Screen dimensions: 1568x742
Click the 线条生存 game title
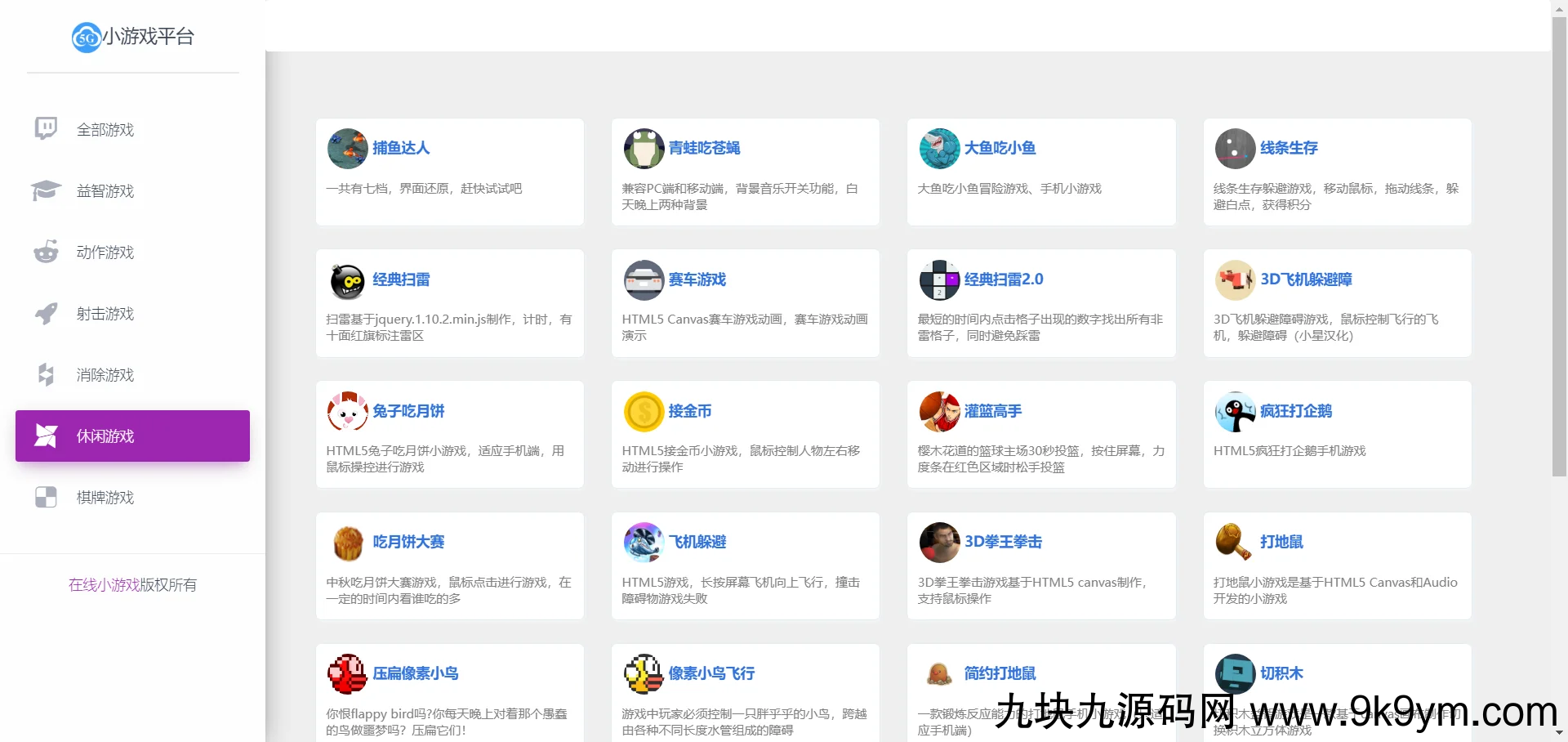click(x=1289, y=148)
